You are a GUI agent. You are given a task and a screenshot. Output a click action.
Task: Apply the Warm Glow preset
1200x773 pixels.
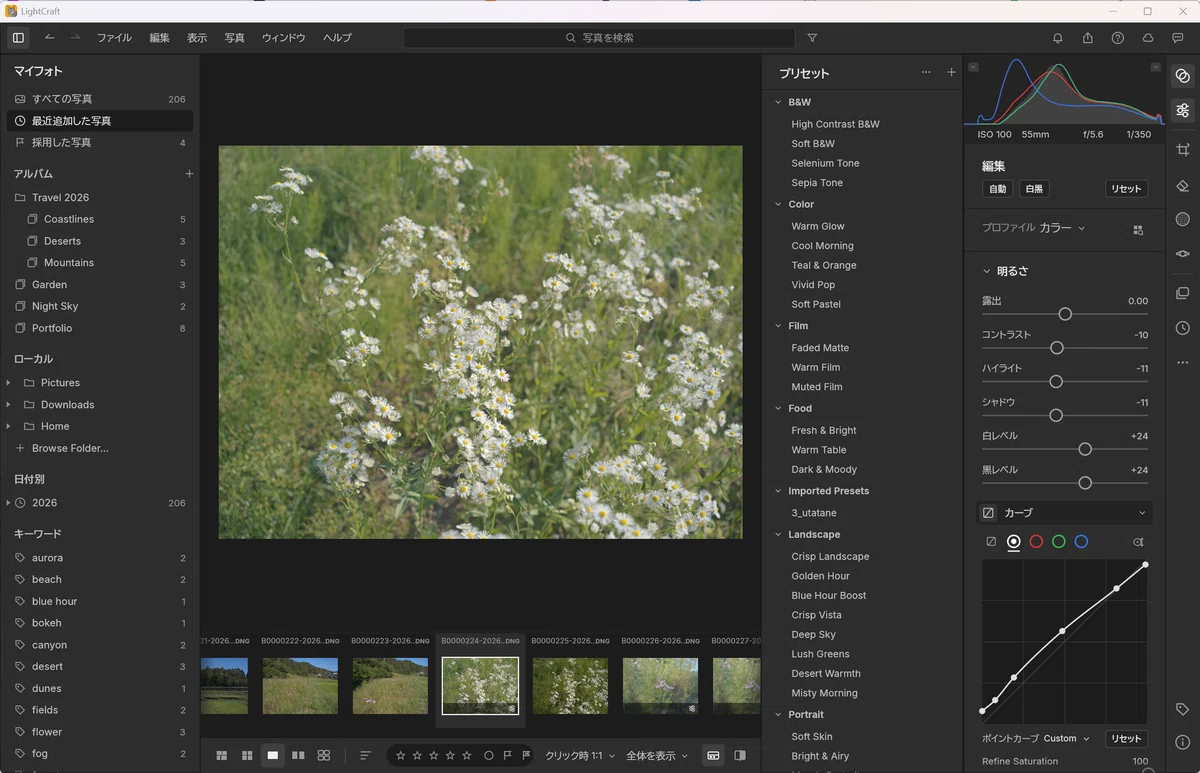(x=818, y=226)
